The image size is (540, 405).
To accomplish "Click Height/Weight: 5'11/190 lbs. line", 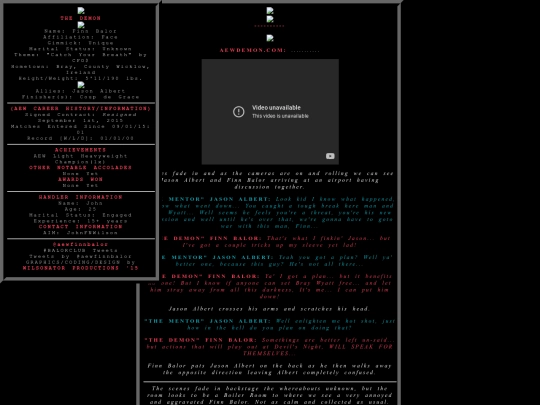I will pyautogui.click(x=81, y=78).
